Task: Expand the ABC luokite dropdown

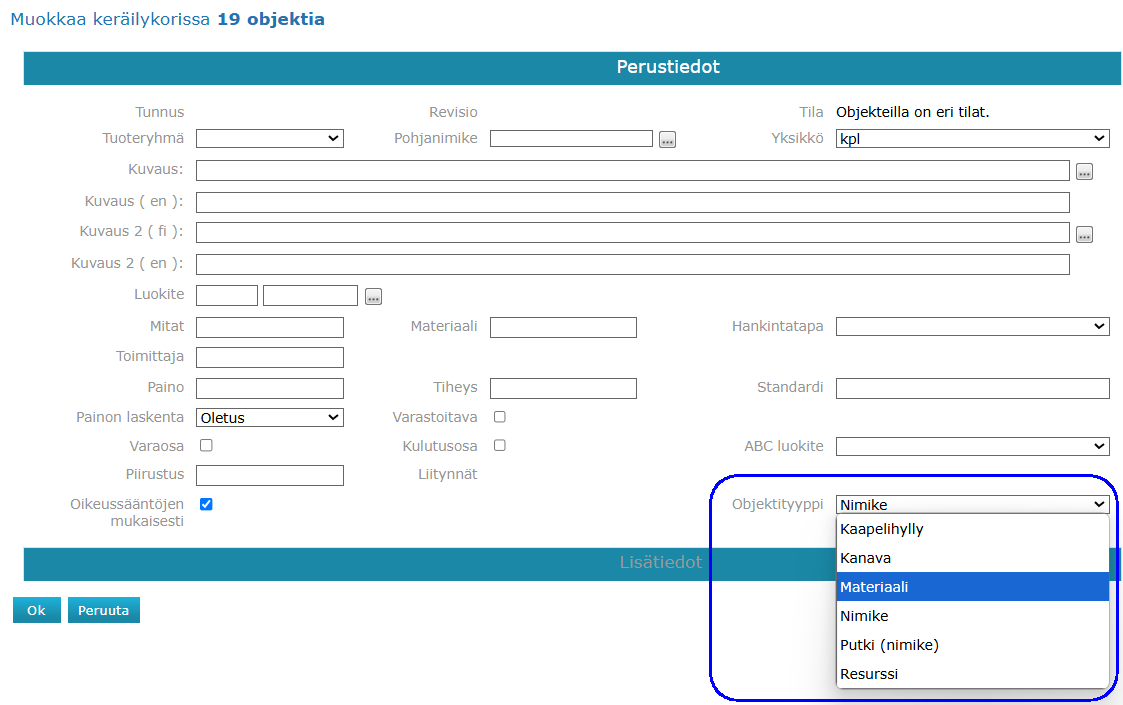Action: (972, 446)
